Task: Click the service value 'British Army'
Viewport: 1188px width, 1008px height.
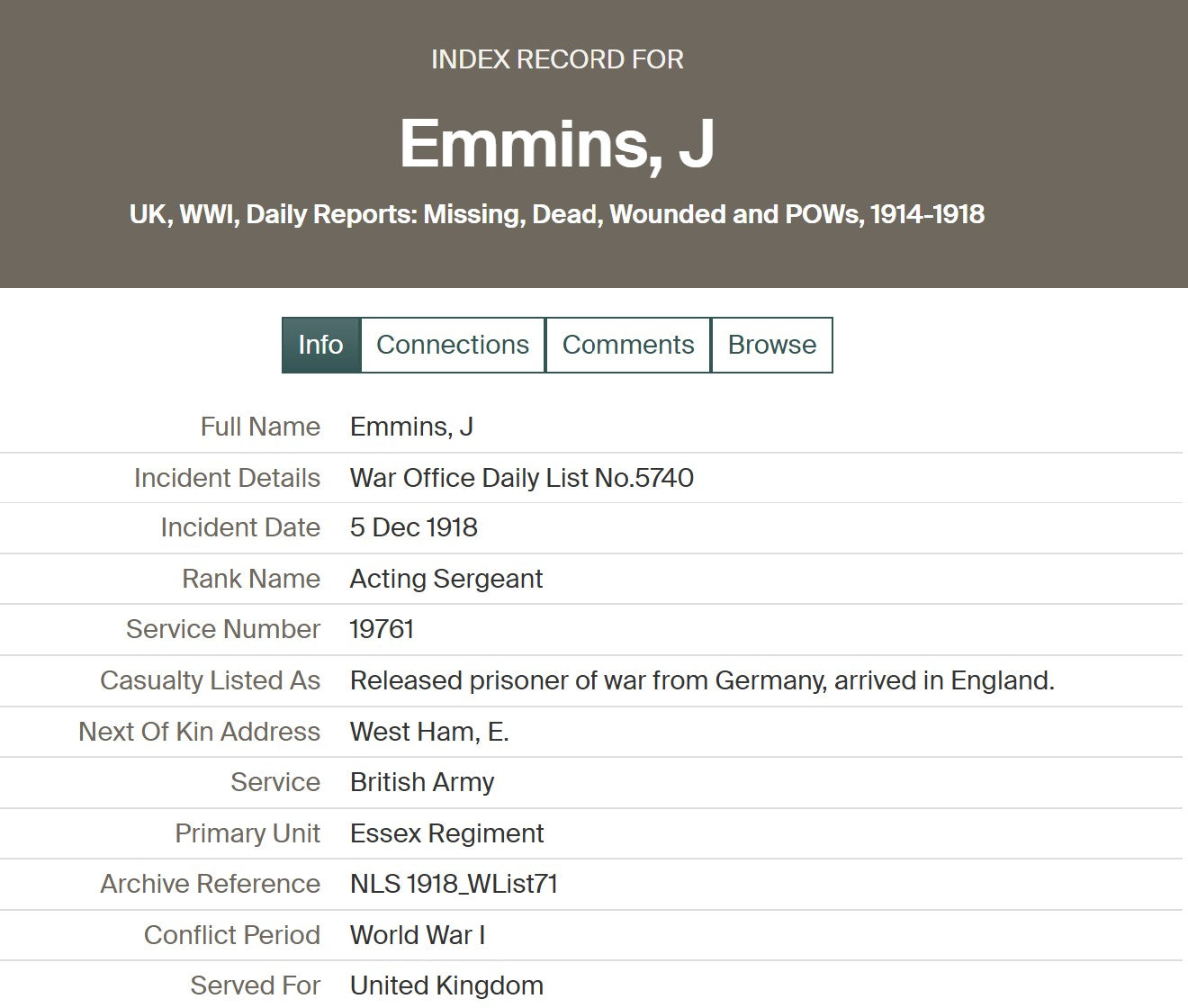Action: pyautogui.click(x=421, y=782)
